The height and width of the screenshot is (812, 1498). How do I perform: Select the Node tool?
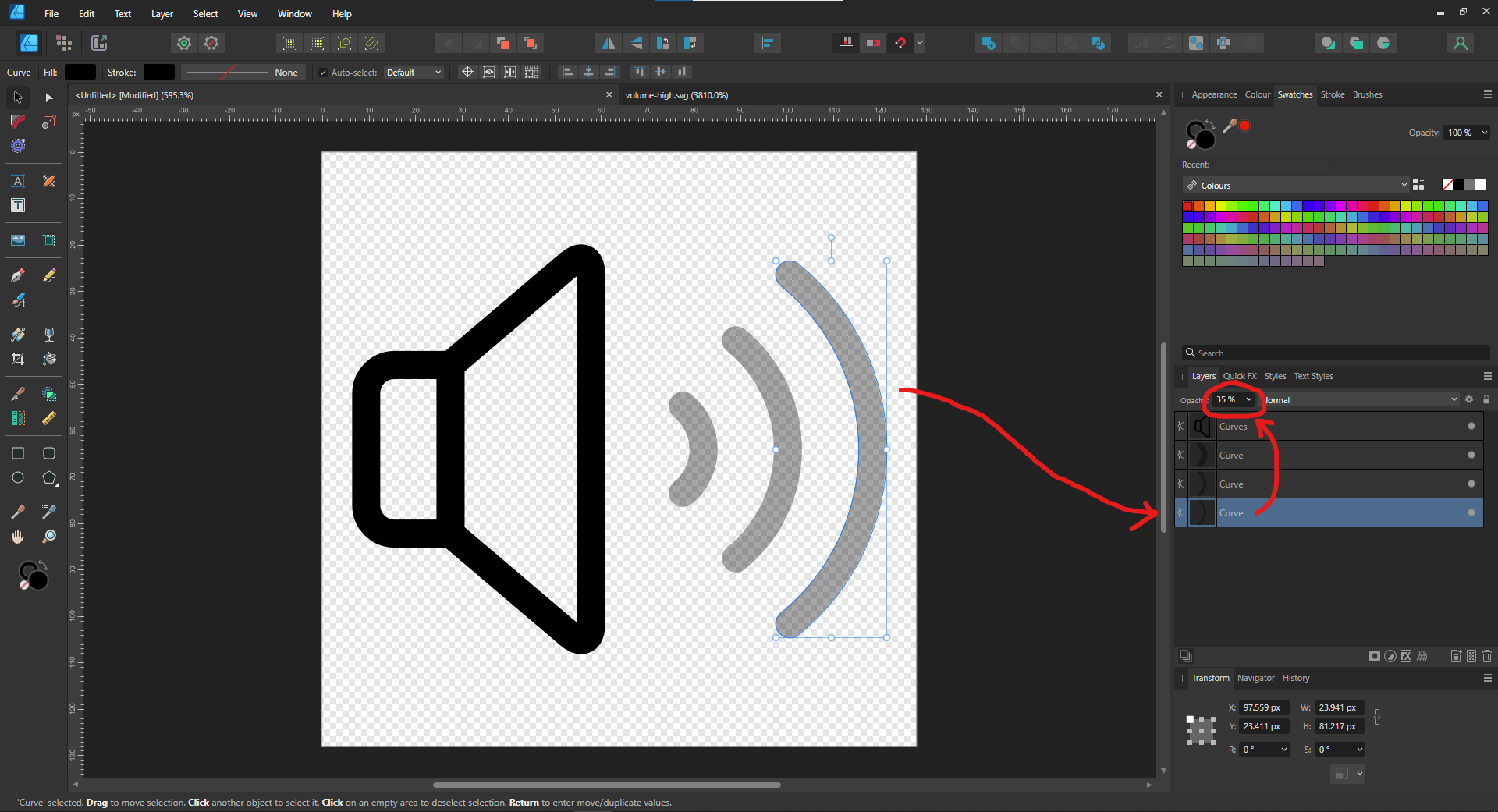click(49, 98)
